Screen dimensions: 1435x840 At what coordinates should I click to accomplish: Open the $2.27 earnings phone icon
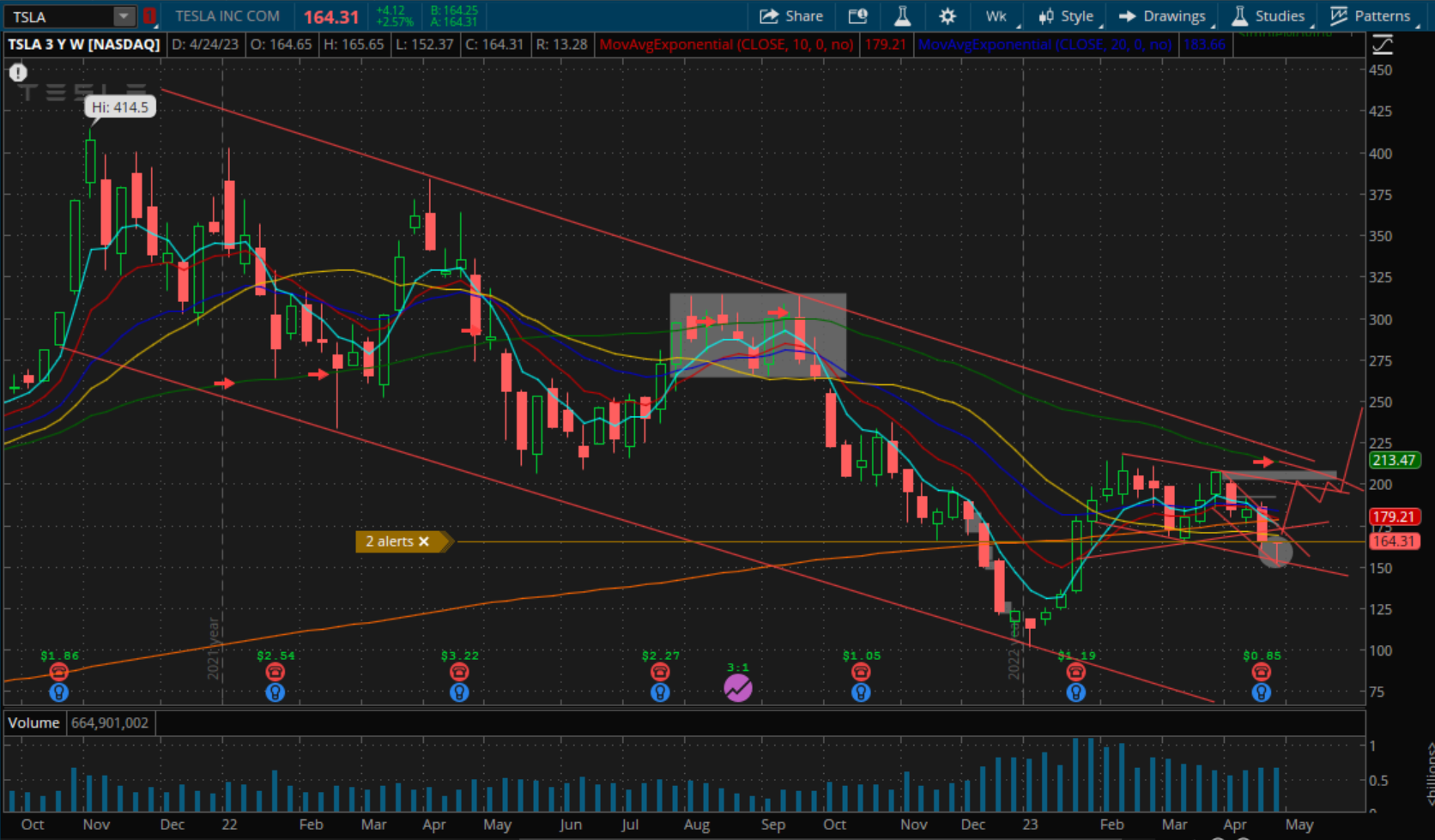659,672
